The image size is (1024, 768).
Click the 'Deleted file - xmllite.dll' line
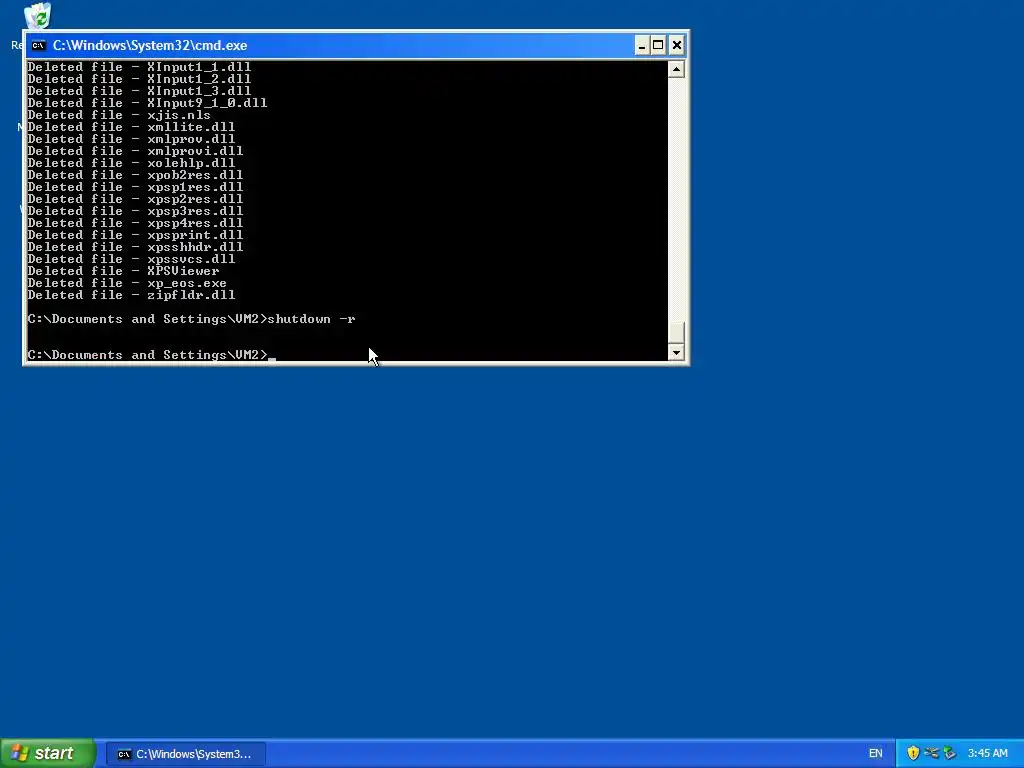[131, 127]
